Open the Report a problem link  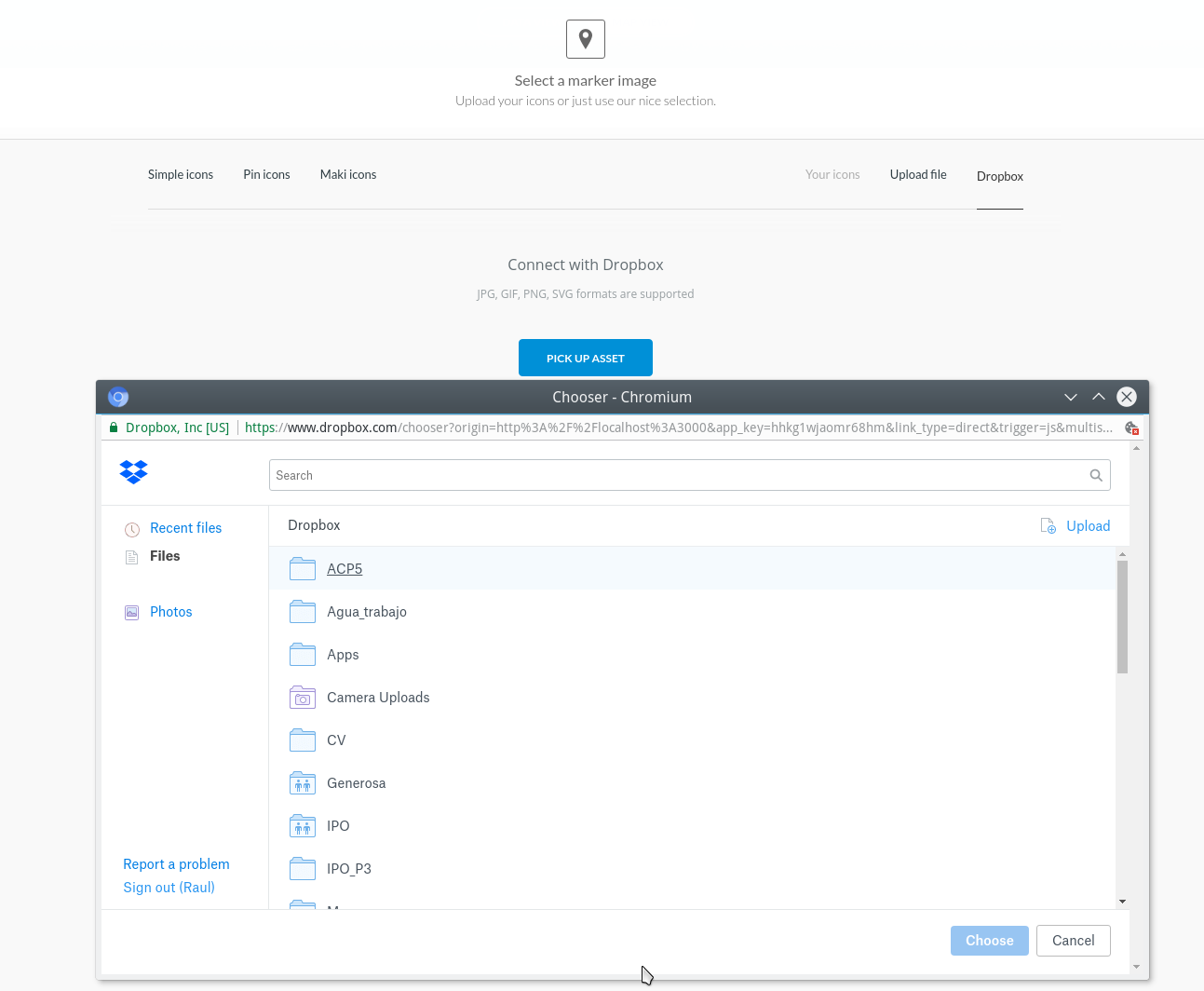click(176, 864)
